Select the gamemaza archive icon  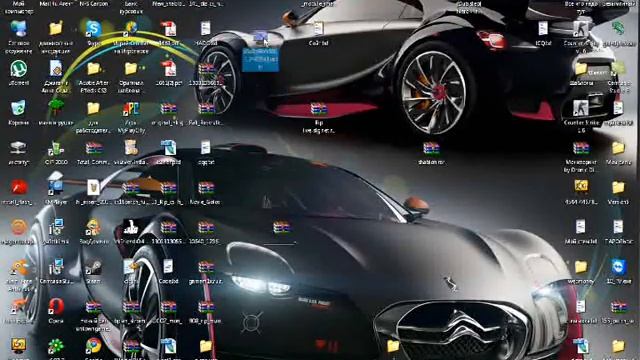pyautogui.click(x=206, y=267)
